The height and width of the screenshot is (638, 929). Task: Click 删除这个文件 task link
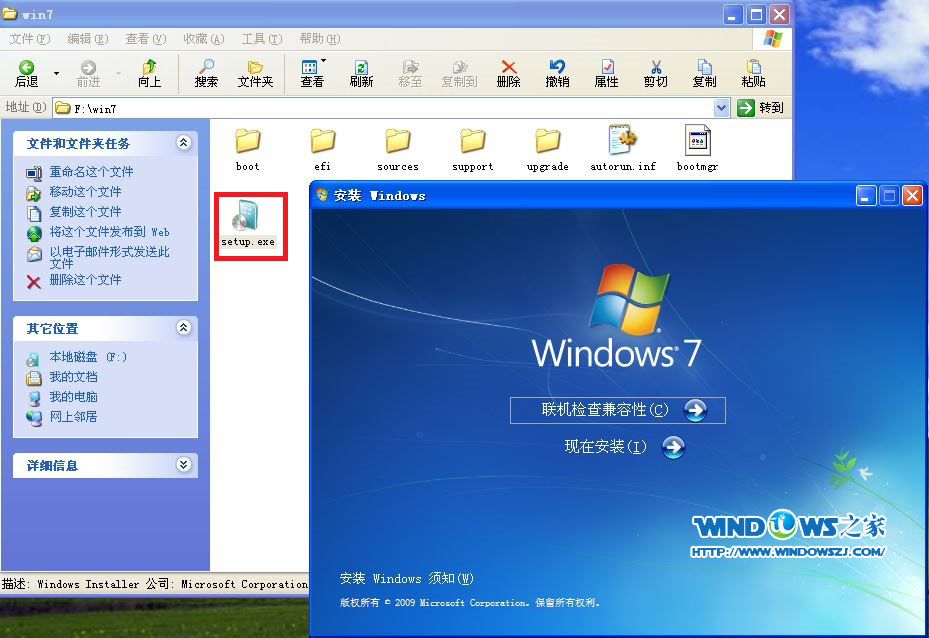(x=85, y=280)
